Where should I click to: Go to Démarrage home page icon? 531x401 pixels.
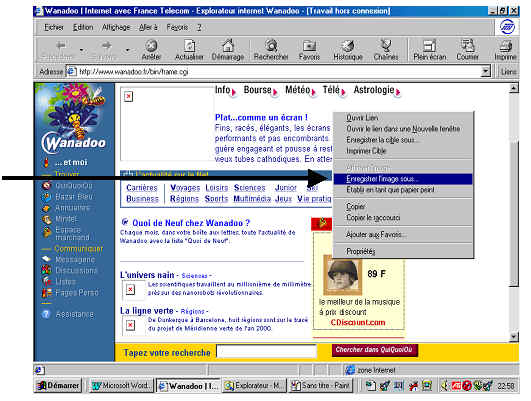[228, 46]
